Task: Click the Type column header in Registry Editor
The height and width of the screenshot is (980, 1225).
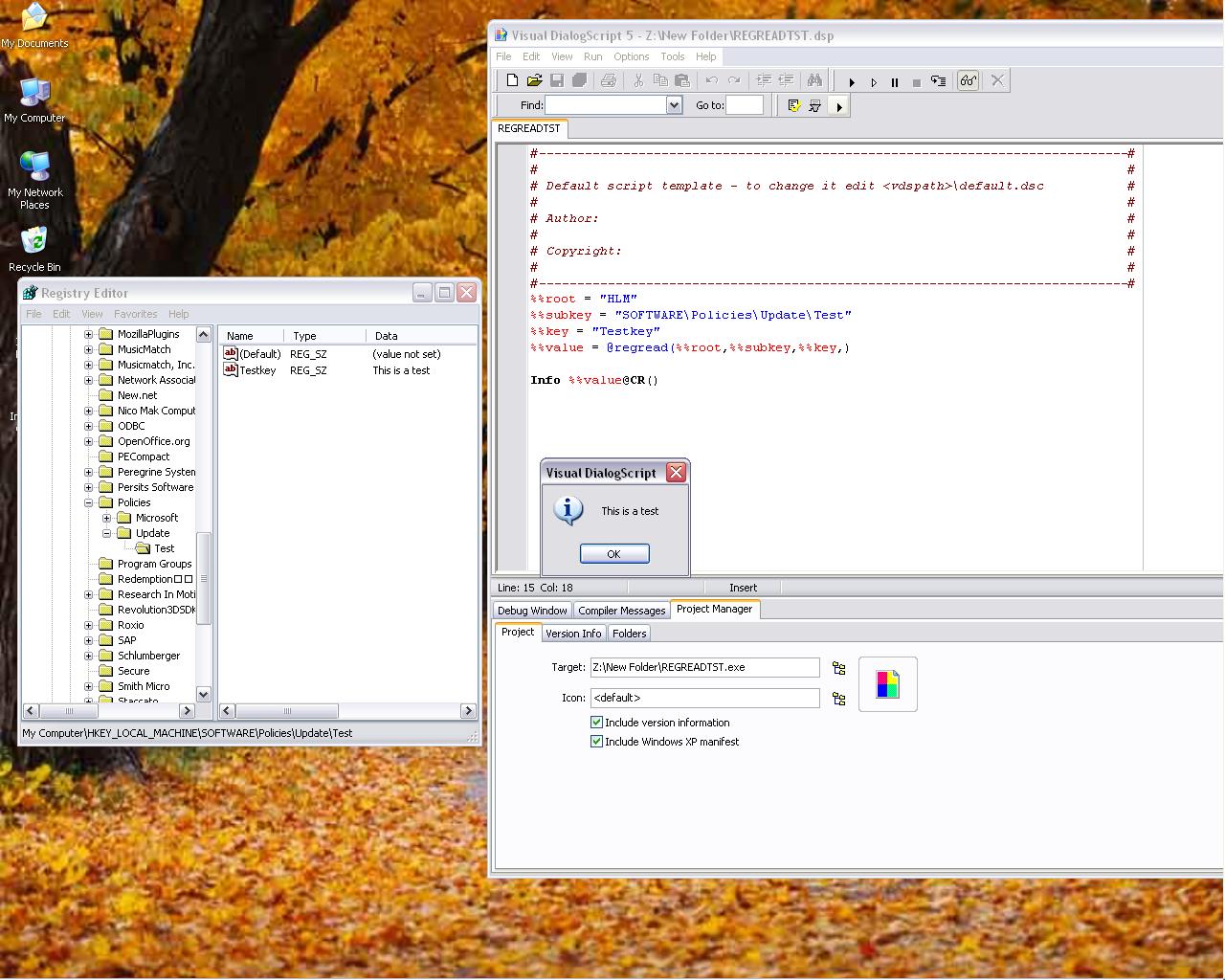Action: [325, 336]
